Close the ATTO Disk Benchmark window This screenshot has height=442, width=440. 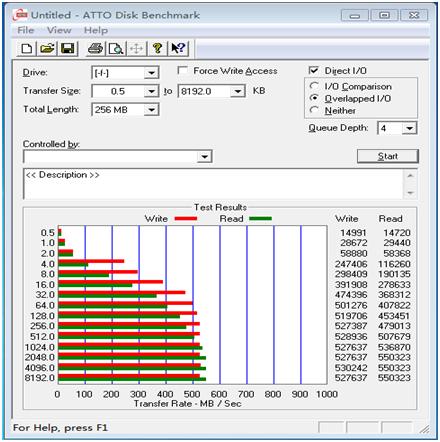[414, 15]
